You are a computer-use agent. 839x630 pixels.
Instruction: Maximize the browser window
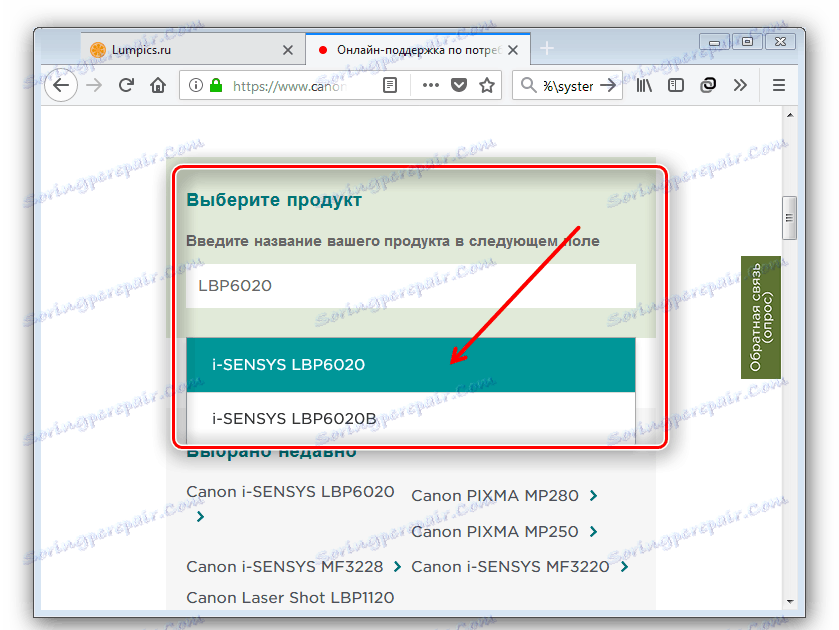[x=748, y=42]
